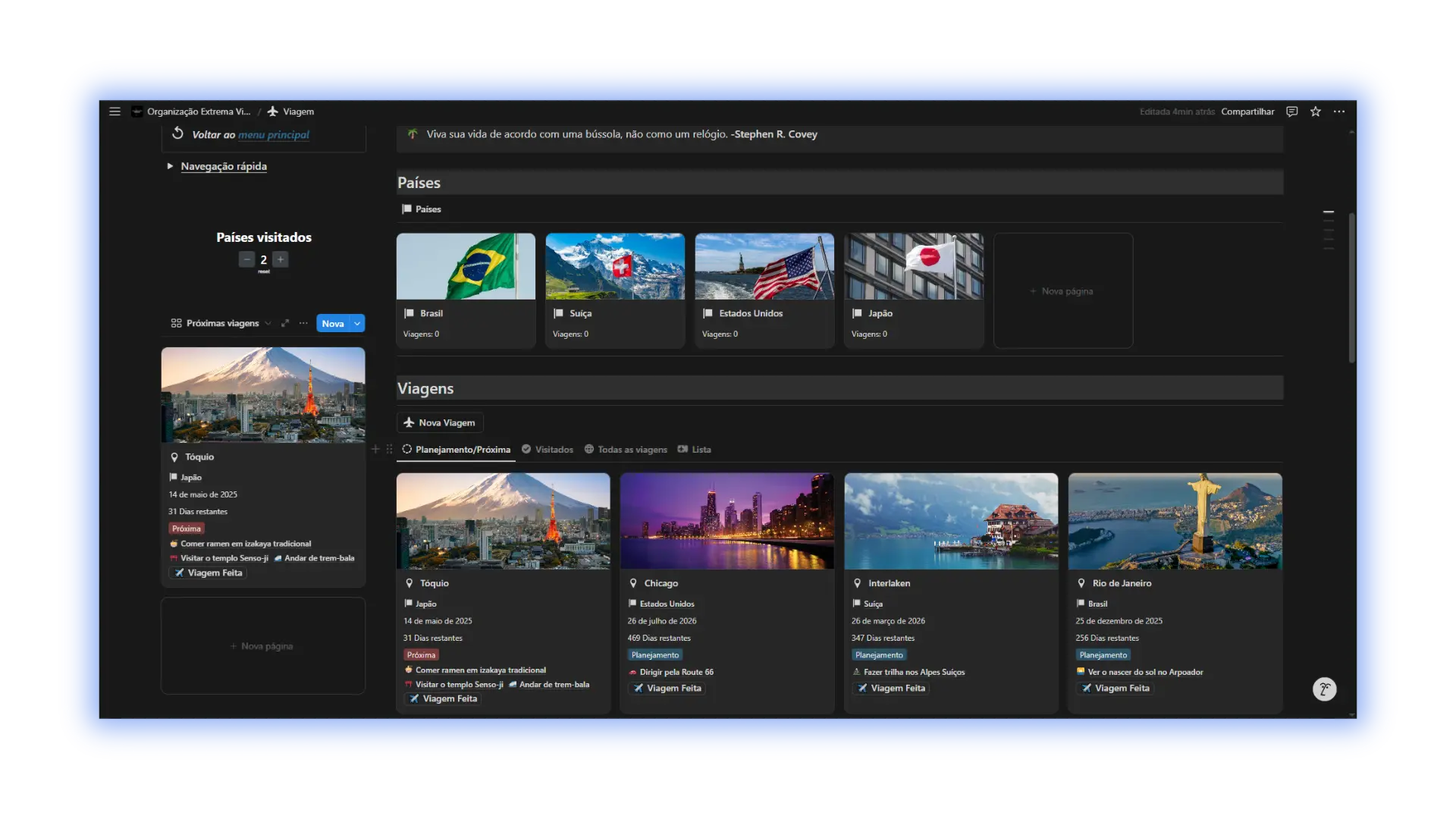Click the Compartilhar share button
1456x819 pixels.
coord(1247,111)
